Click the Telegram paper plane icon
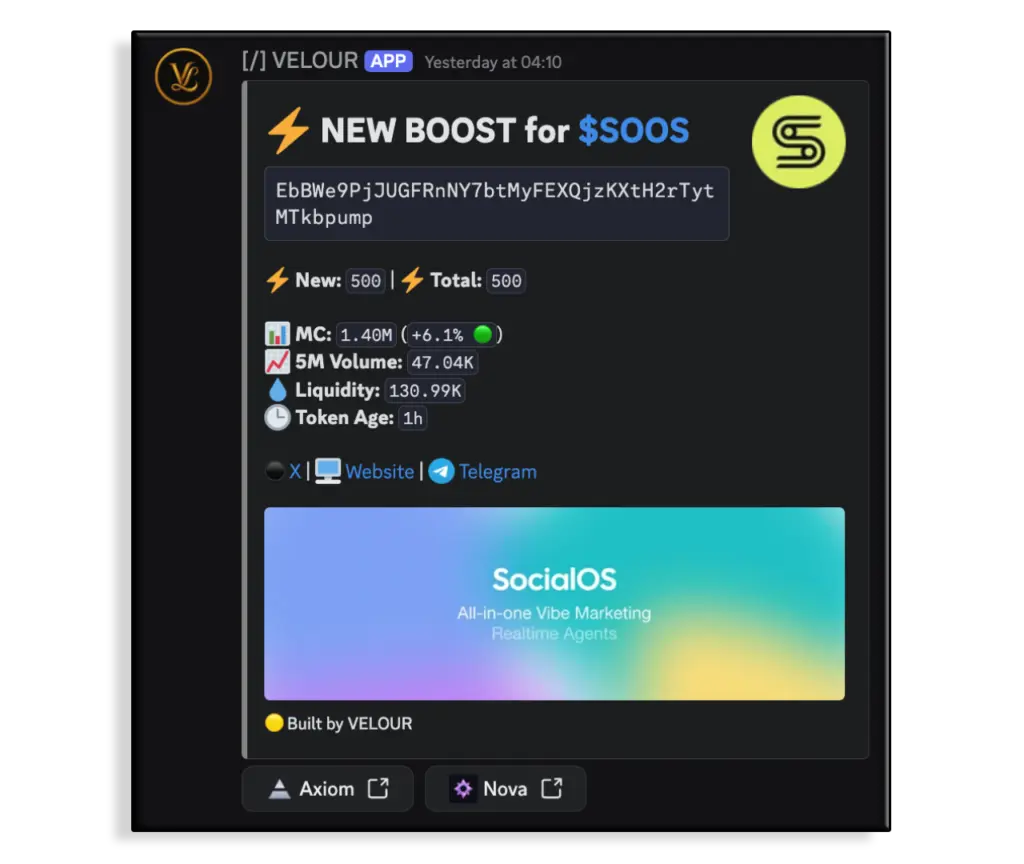The width and height of the screenshot is (1024, 864). [x=441, y=471]
